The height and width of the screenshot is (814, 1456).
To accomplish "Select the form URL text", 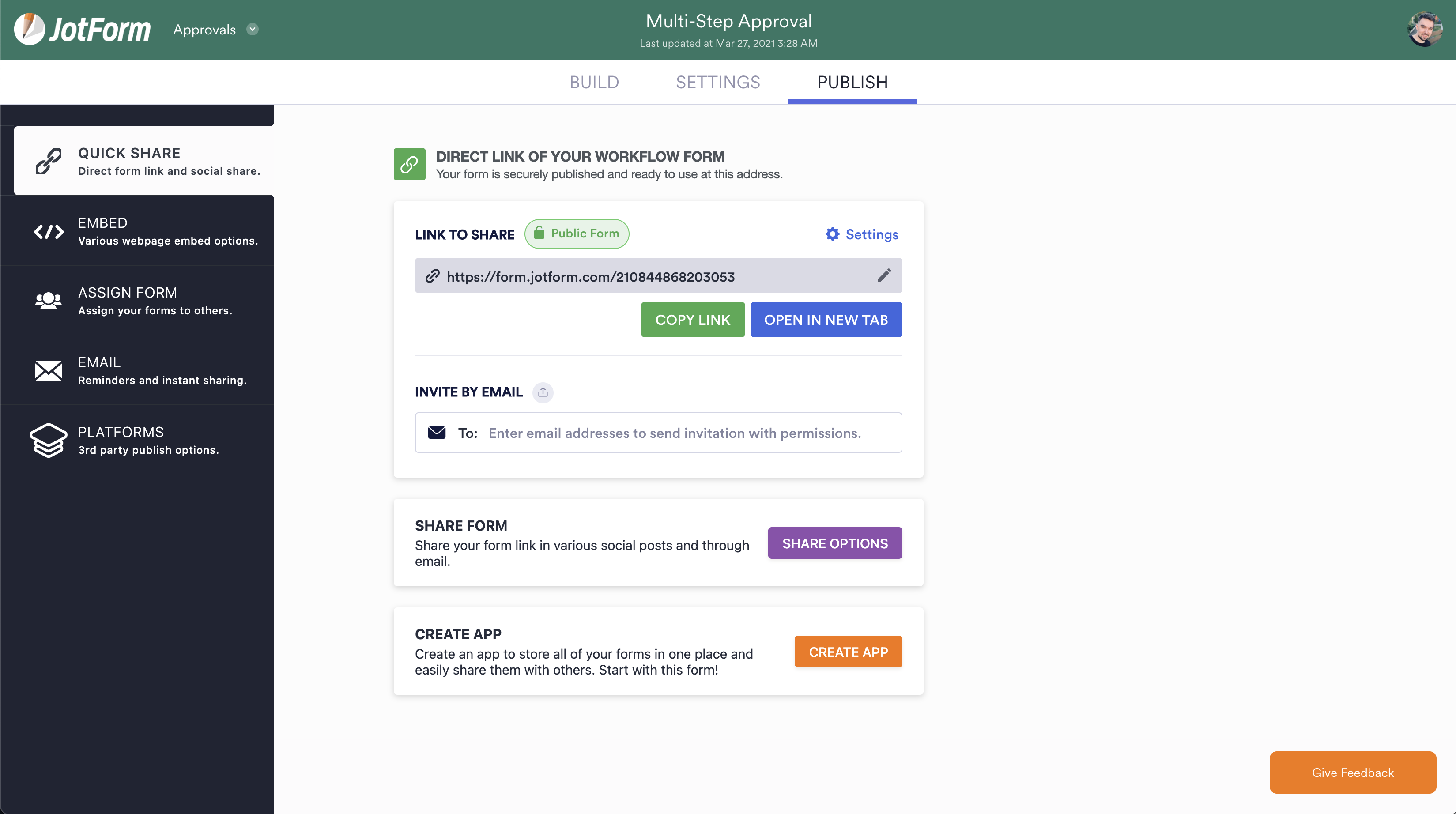I will click(x=591, y=276).
